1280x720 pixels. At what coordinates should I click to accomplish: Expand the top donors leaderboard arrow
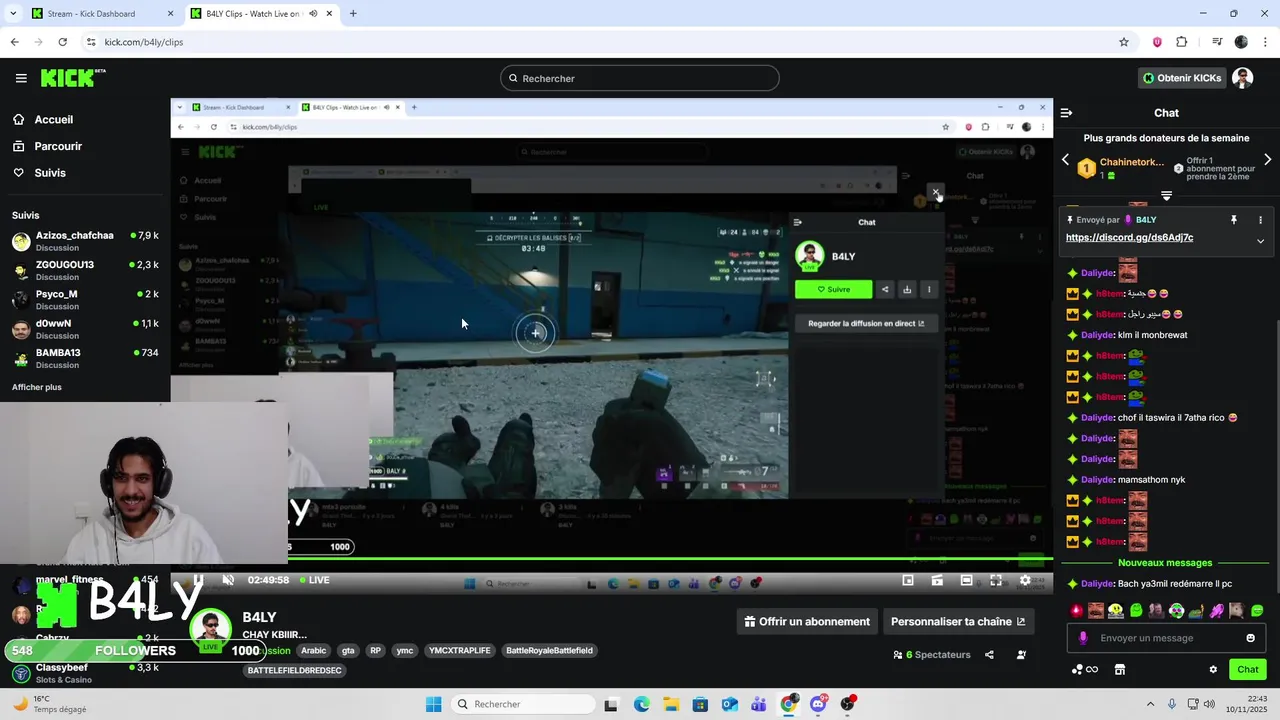[x=1166, y=196]
